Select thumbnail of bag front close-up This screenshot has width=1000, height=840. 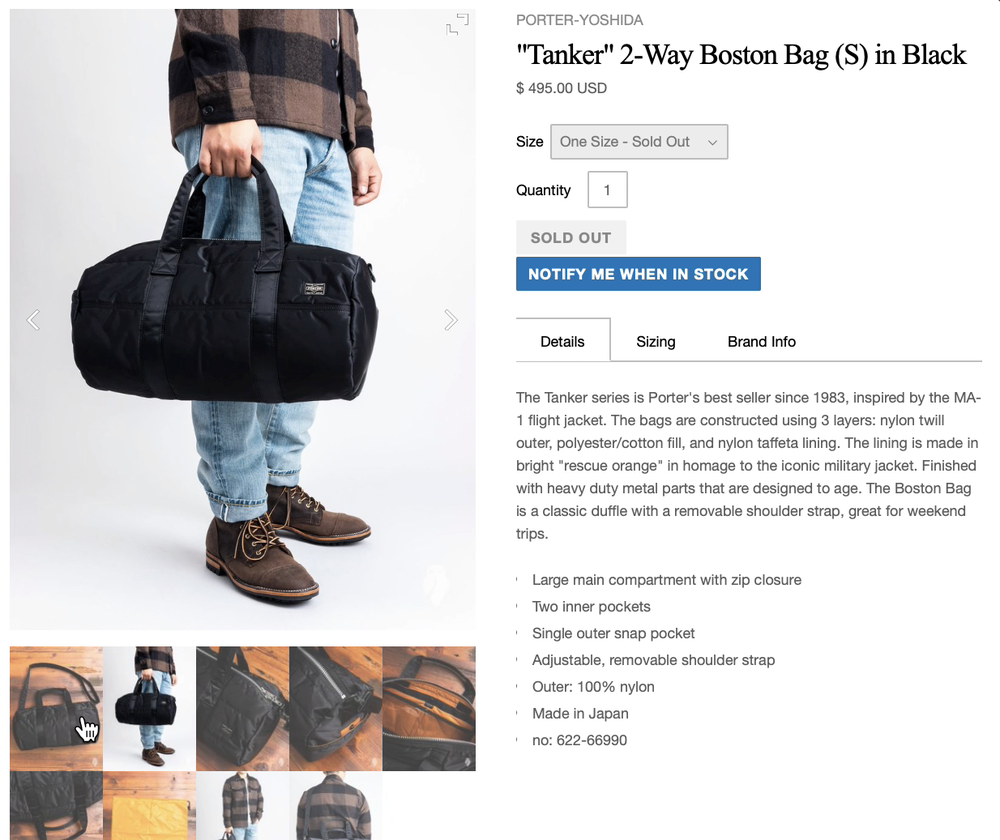tap(242, 709)
